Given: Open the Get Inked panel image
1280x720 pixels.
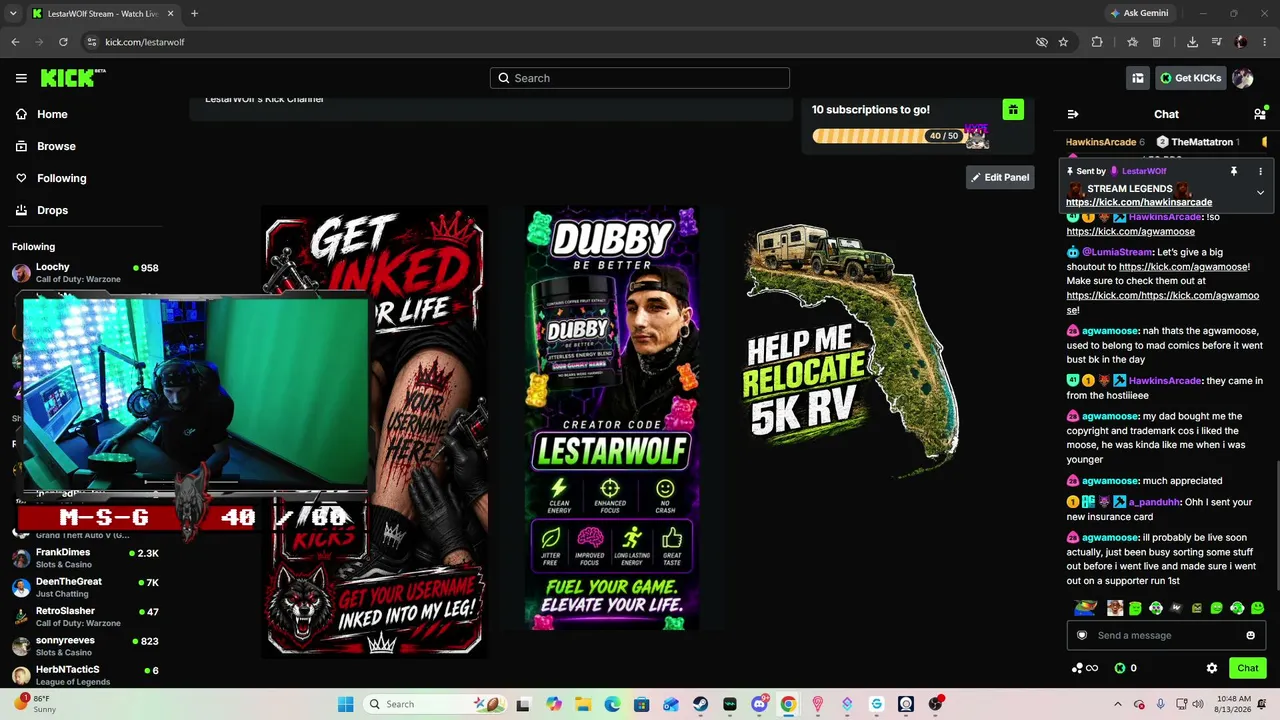Looking at the screenshot, I should coord(375,432).
